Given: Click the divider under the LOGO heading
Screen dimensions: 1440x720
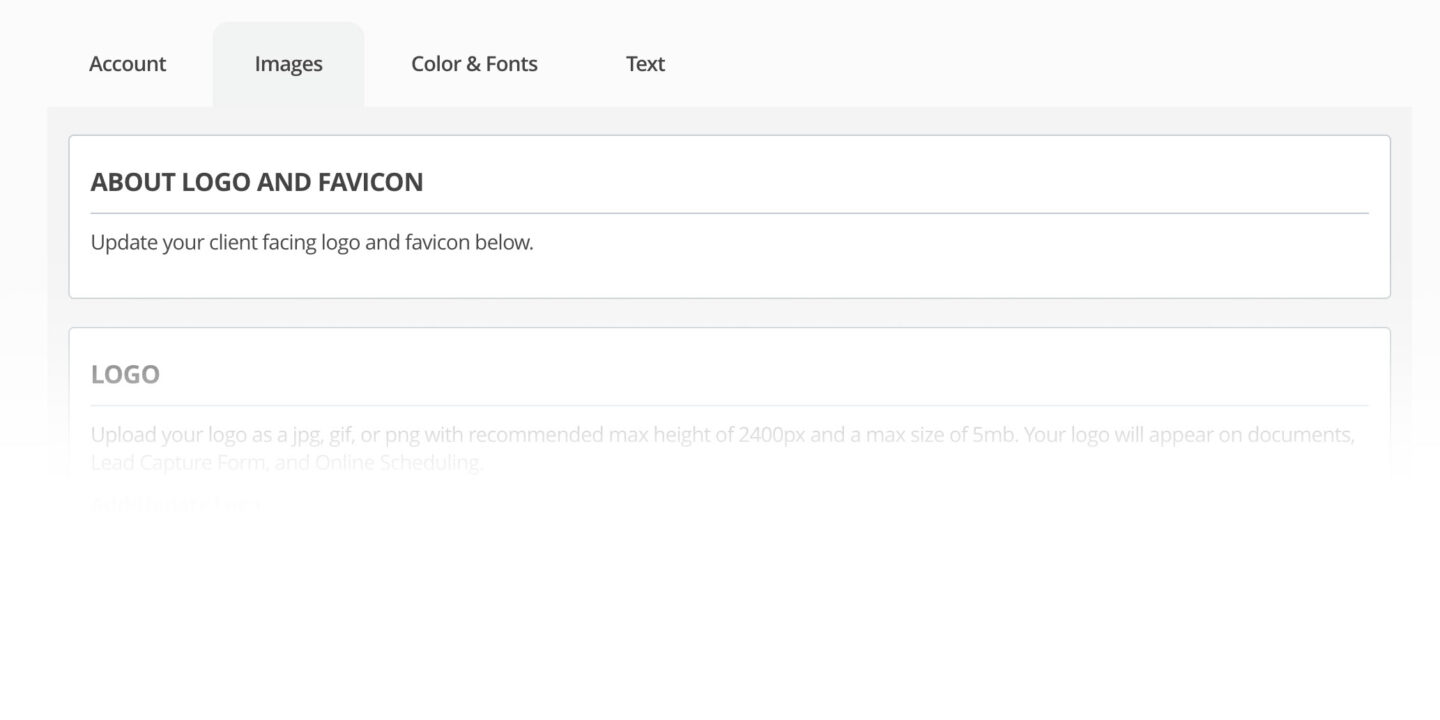Looking at the screenshot, I should pyautogui.click(x=729, y=405).
